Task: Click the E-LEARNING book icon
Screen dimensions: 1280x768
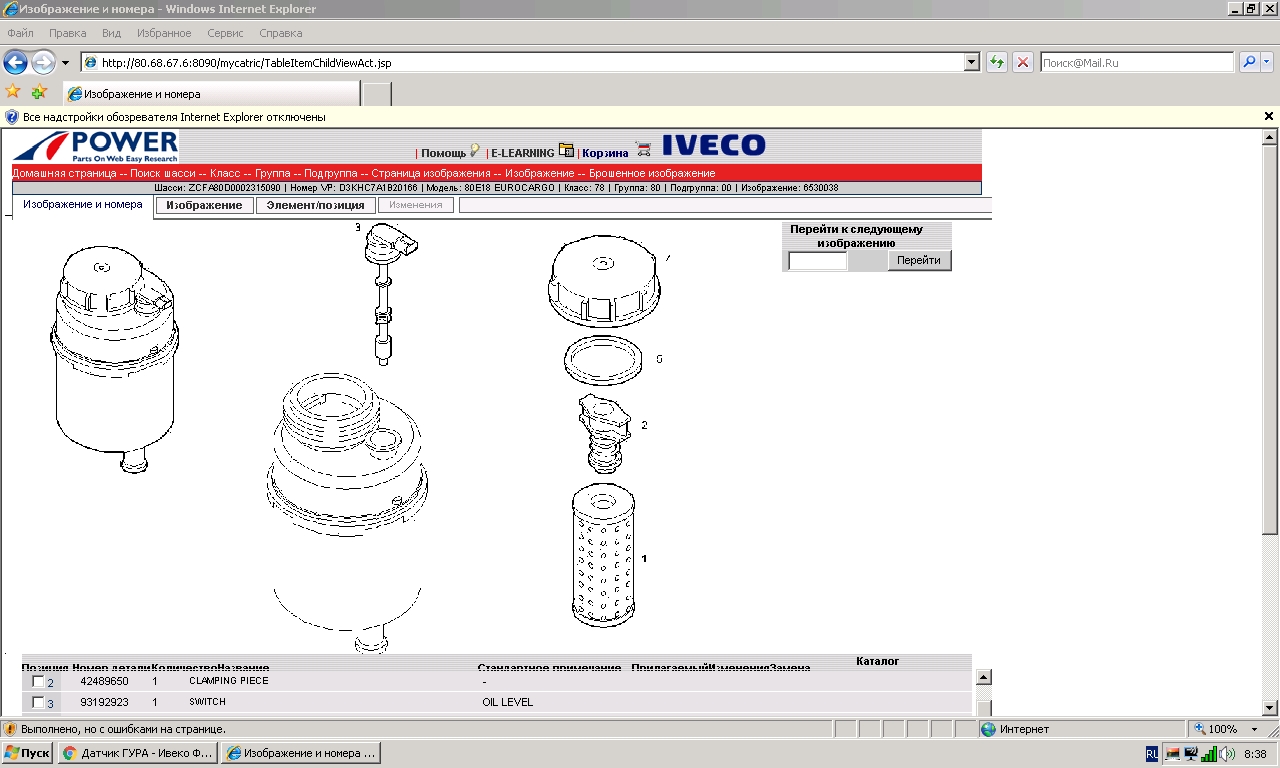Action: pos(566,151)
